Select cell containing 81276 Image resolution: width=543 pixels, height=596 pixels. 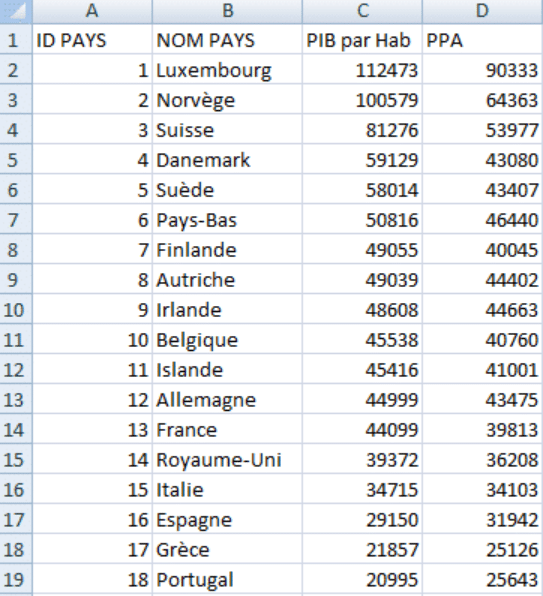362,130
